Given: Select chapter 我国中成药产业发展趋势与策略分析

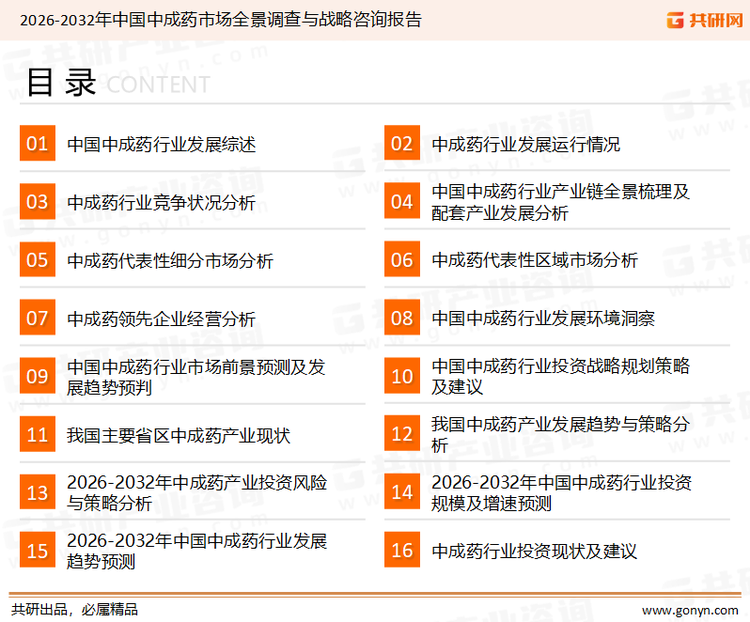Looking at the screenshot, I should coord(561,434).
